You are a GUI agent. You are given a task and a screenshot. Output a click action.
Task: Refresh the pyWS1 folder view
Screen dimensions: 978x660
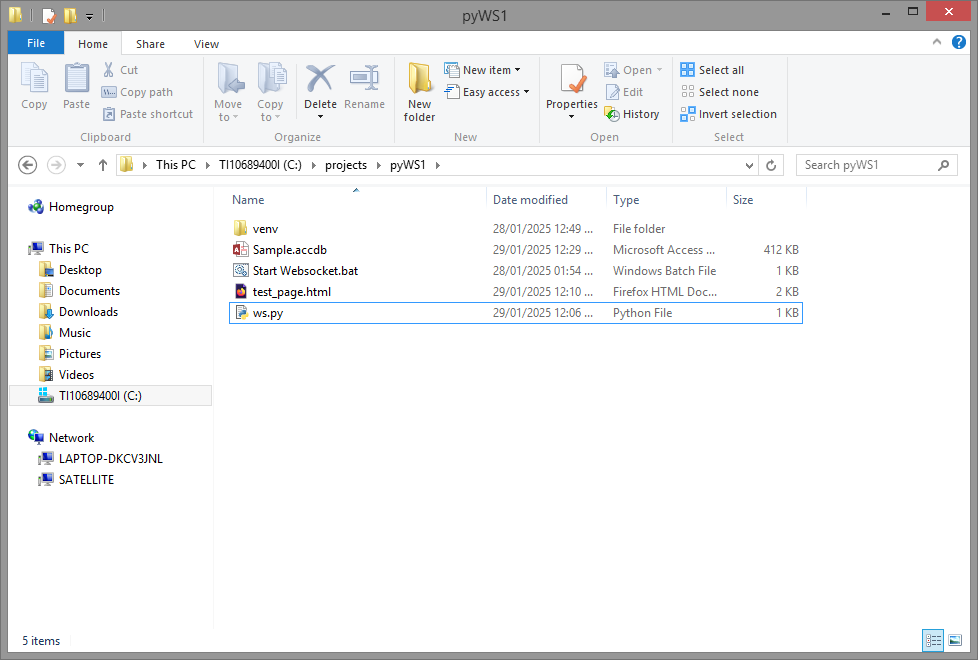point(771,165)
